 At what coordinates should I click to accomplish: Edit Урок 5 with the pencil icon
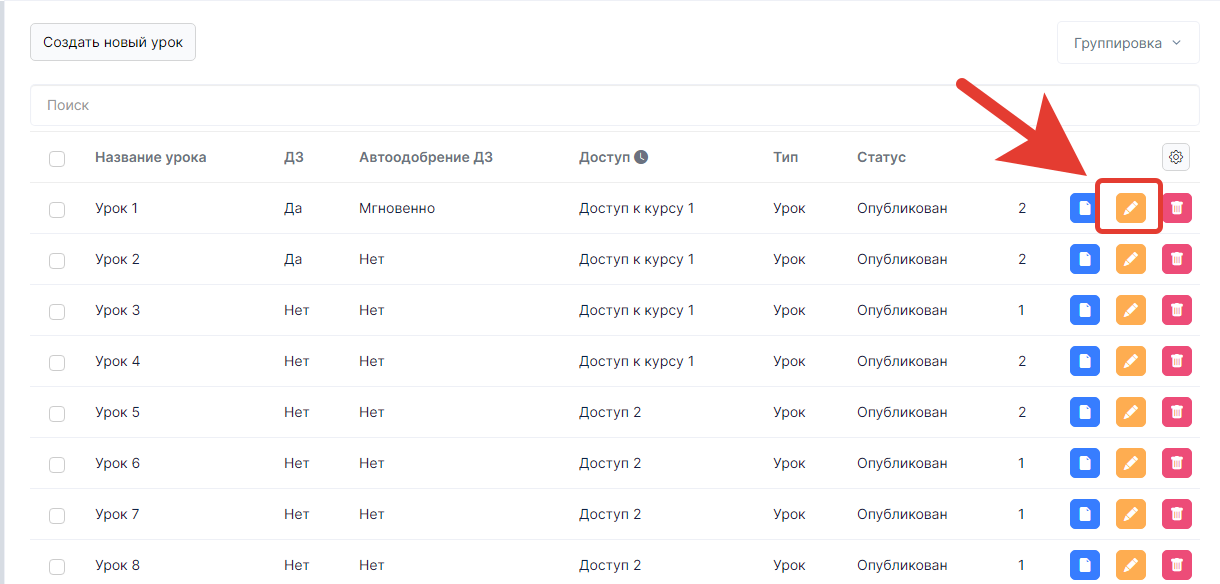[1131, 412]
